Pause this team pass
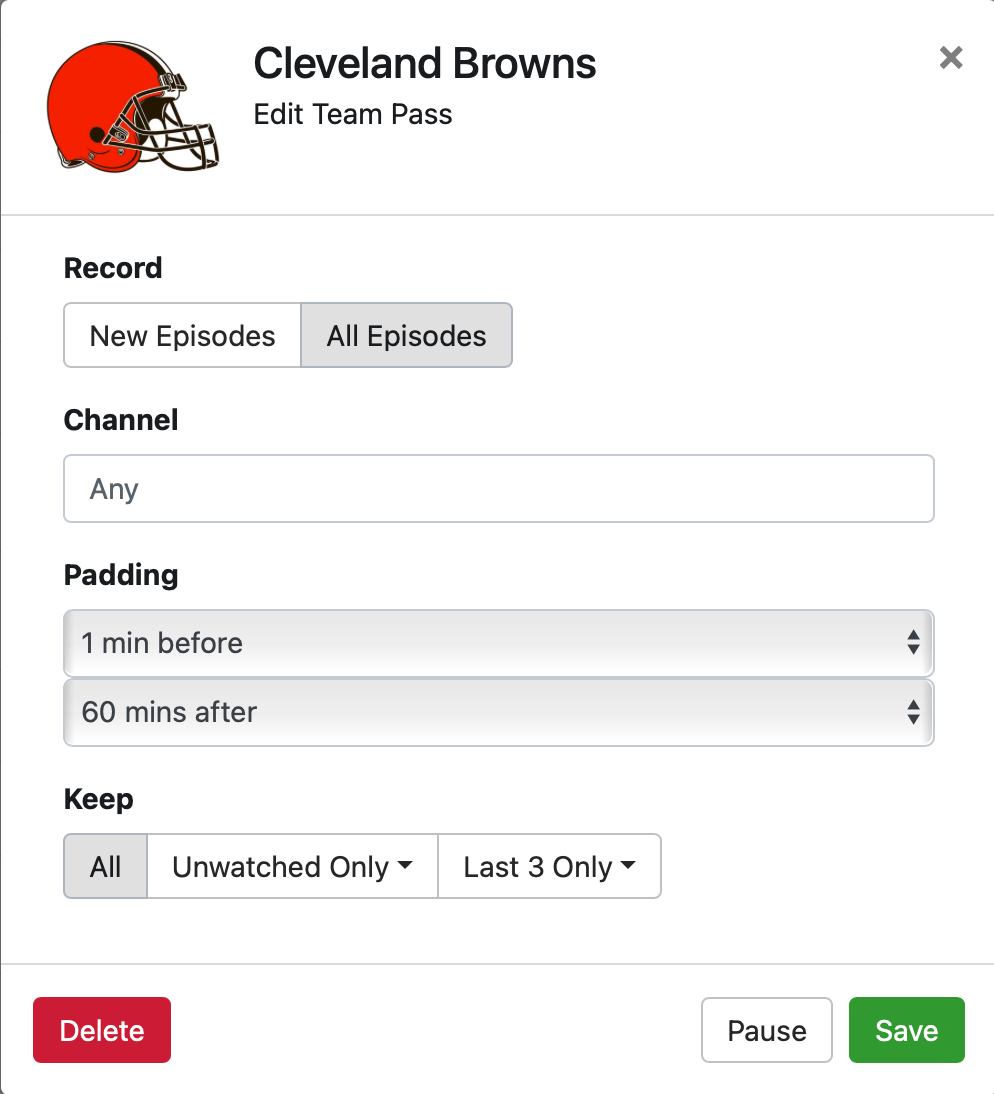 tap(766, 1030)
